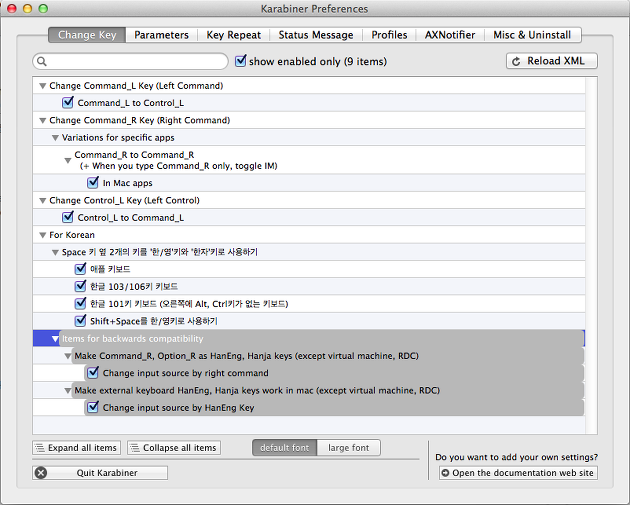630x505 pixels.
Task: Open the Status Message tab
Action: click(316, 35)
